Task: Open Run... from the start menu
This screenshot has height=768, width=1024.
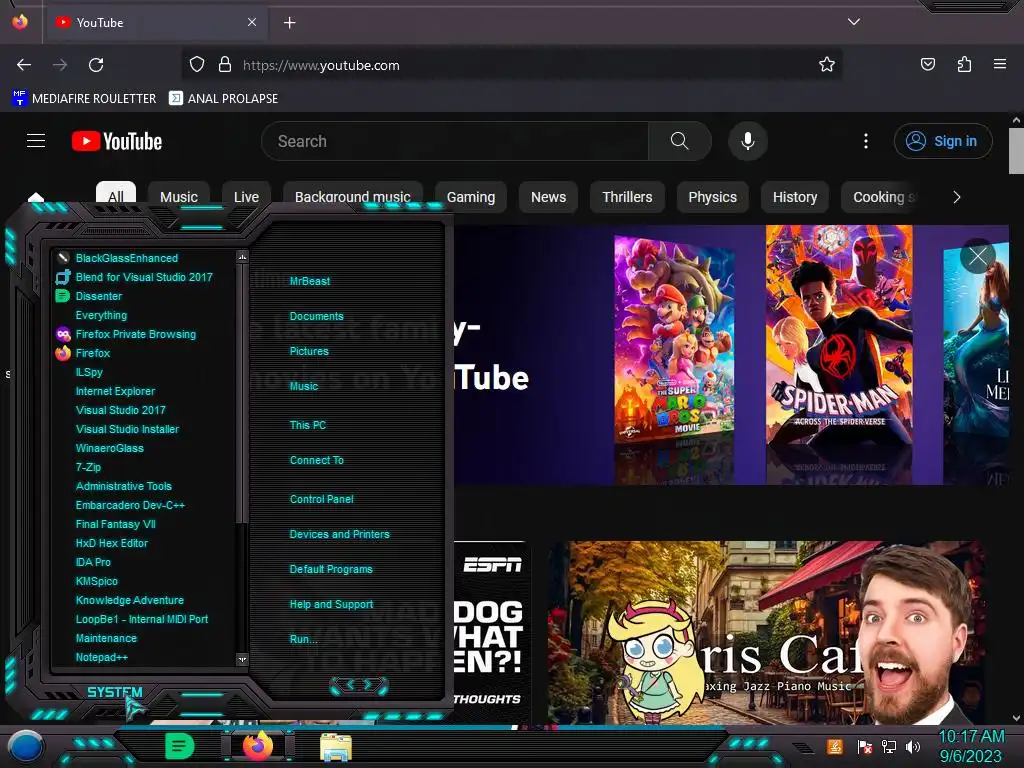Action: click(x=303, y=639)
